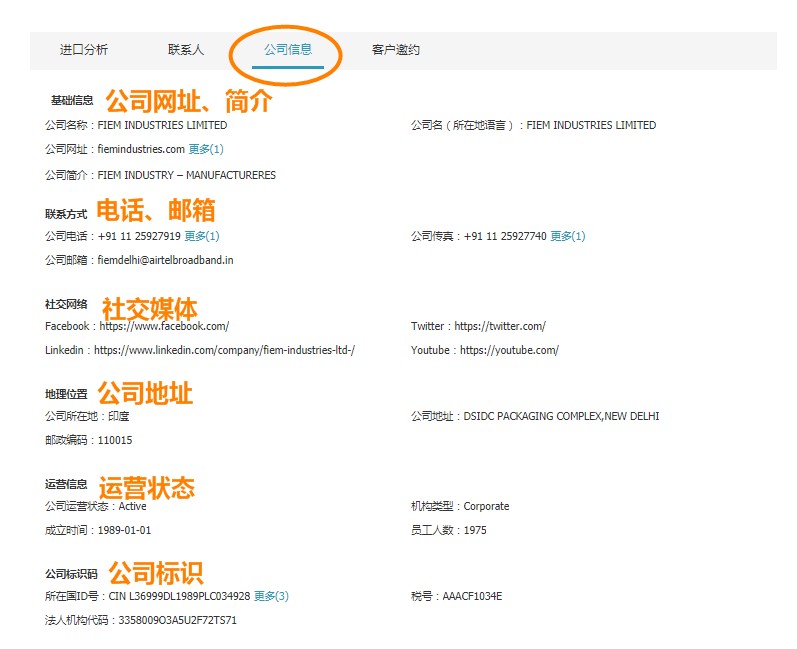Click the 公司标识码 section heading
Screen dimensions: 797x649
pyautogui.click(x=71, y=574)
